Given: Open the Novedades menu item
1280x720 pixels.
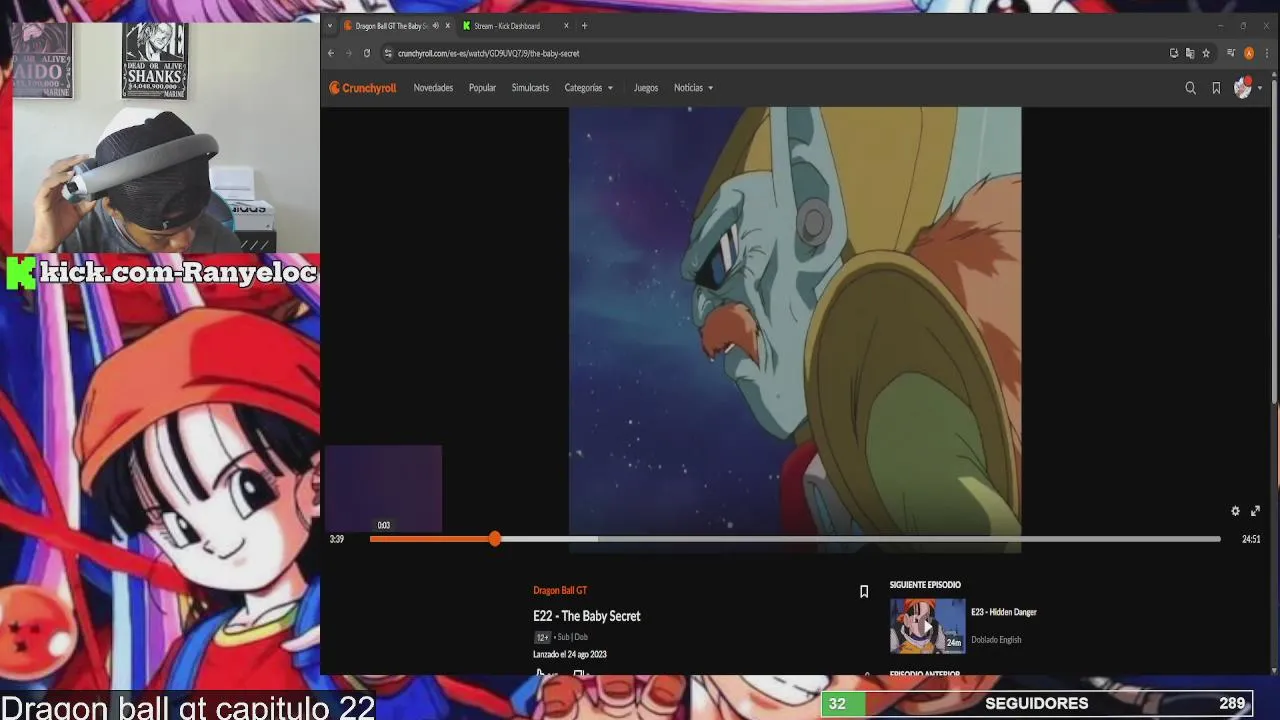Looking at the screenshot, I should pyautogui.click(x=433, y=88).
